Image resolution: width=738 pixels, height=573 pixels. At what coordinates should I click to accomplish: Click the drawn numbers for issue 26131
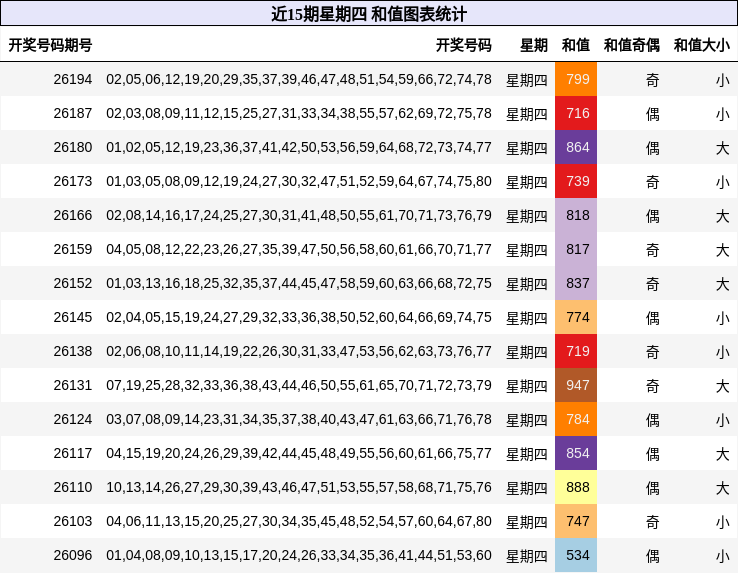pos(299,385)
